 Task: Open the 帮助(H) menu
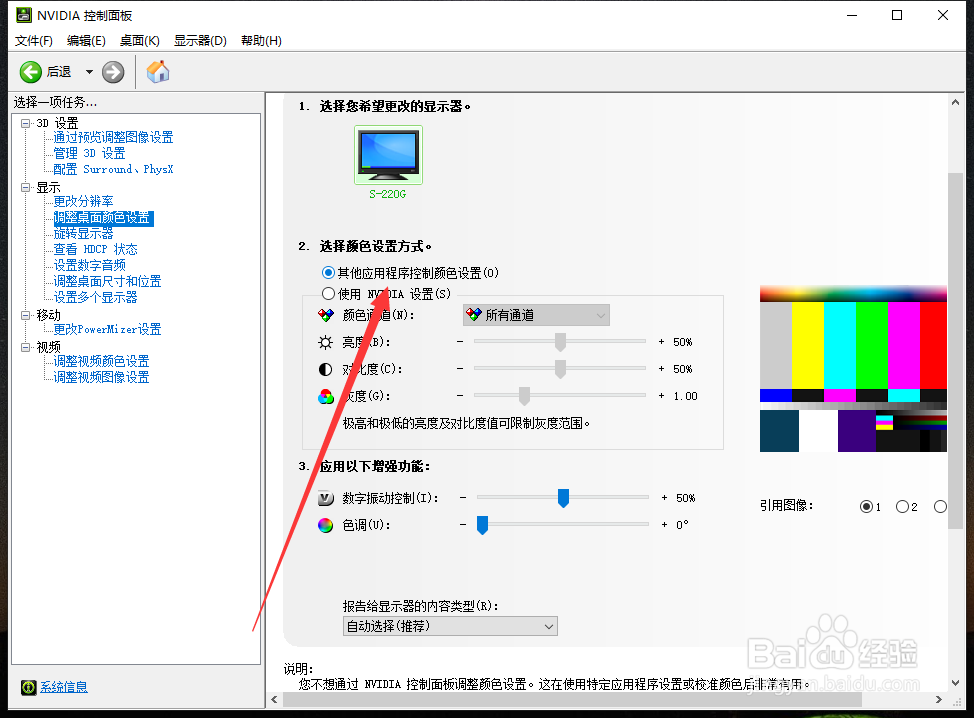coord(261,40)
